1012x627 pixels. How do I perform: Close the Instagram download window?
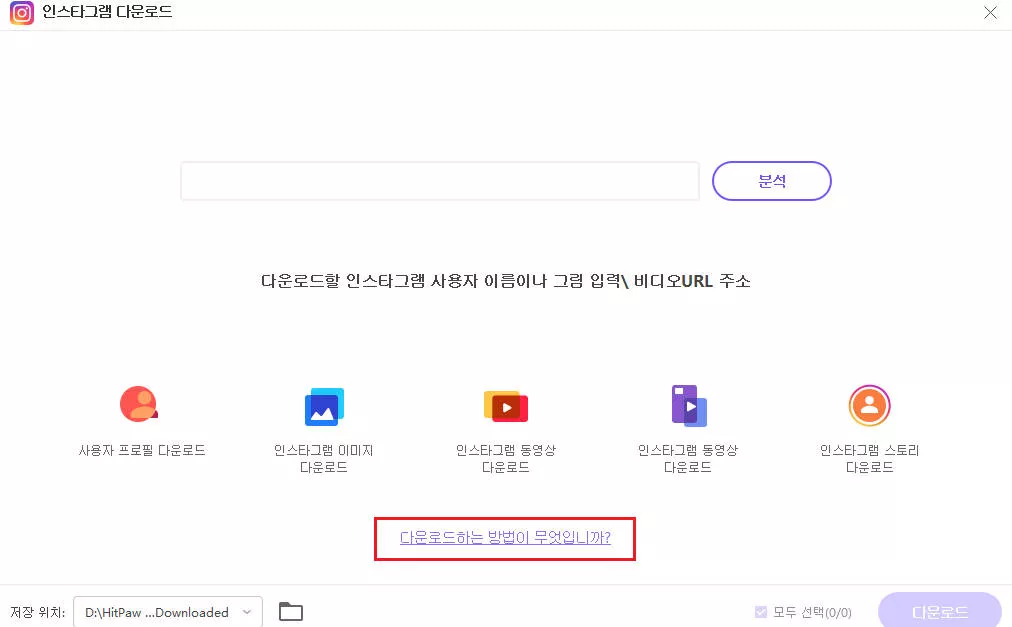[x=990, y=12]
